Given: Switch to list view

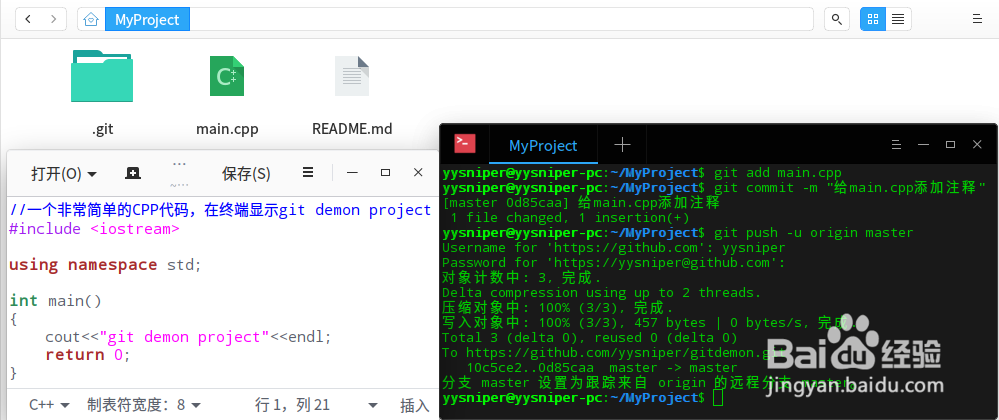Looking at the screenshot, I should (898, 19).
